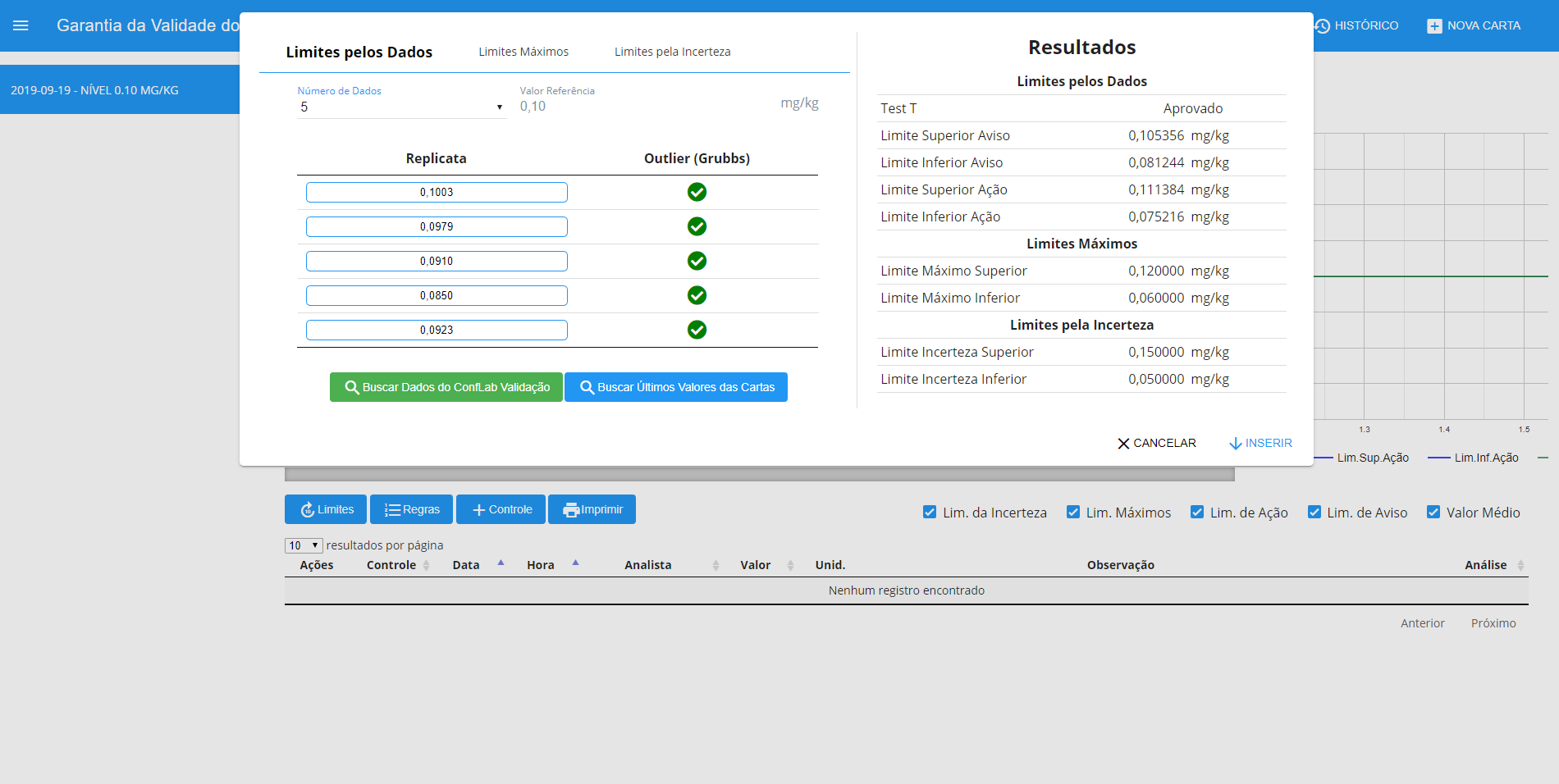Click the Limites button icon
Viewport: 1559px width, 784px height.
(x=309, y=510)
